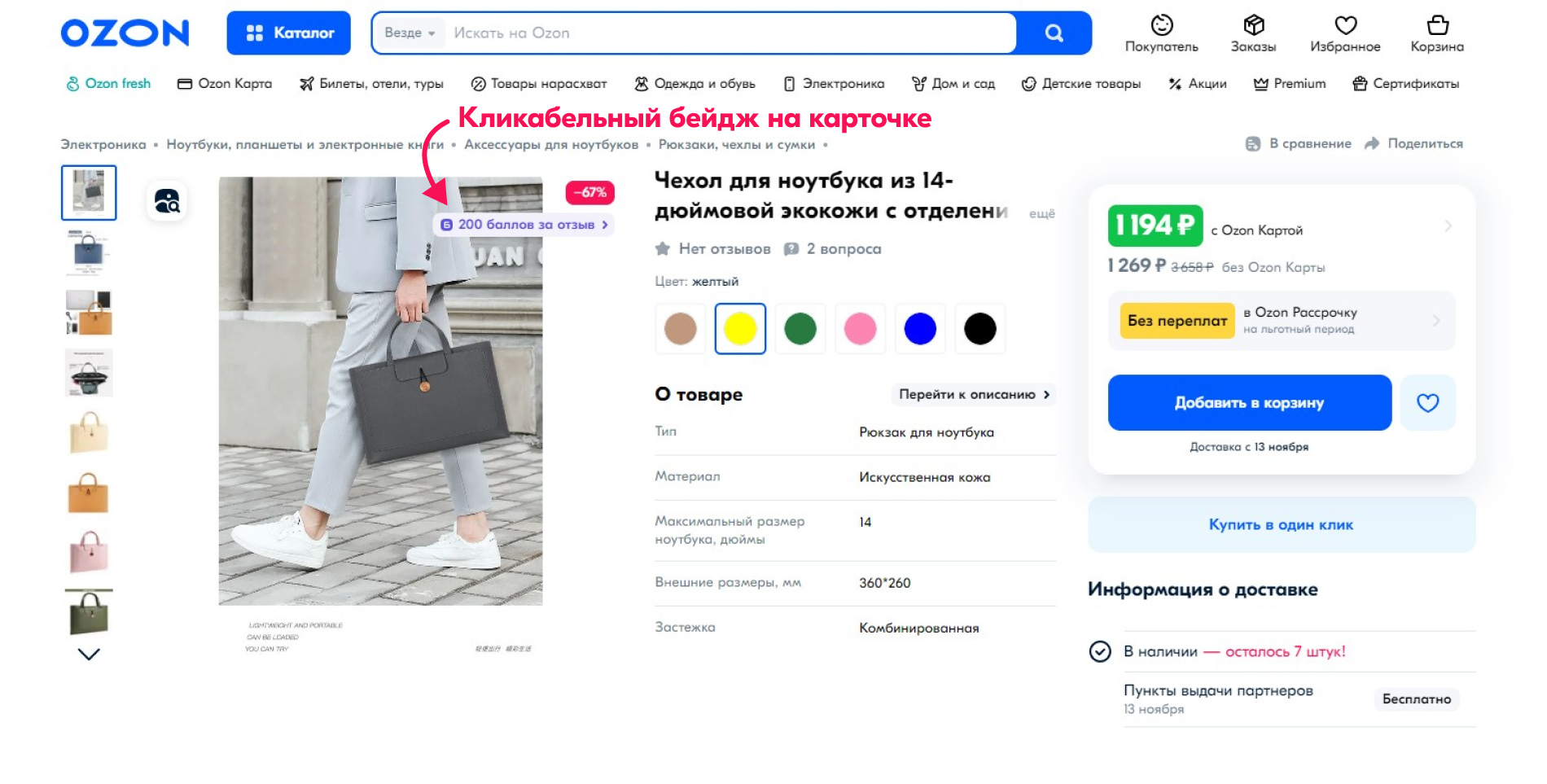Click the magnifier search button
The height and width of the screenshot is (784, 1547).
[1054, 33]
